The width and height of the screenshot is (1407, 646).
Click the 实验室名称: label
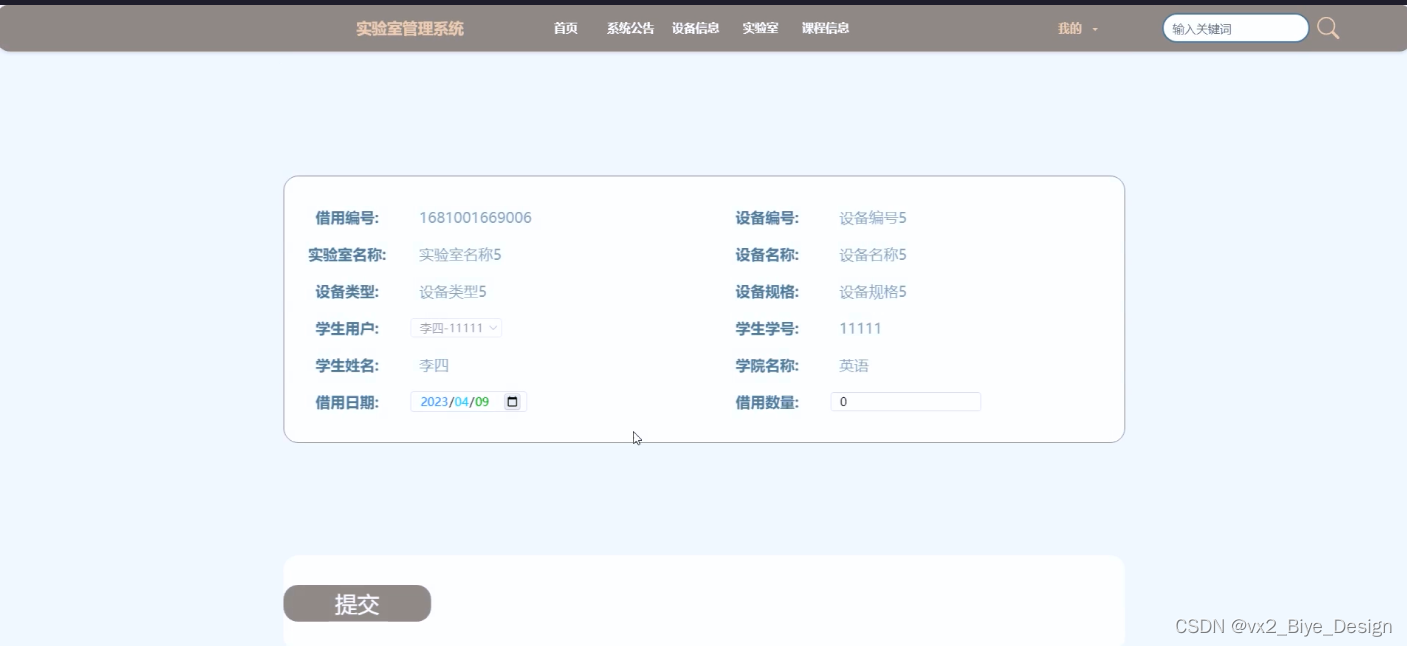[x=347, y=255]
